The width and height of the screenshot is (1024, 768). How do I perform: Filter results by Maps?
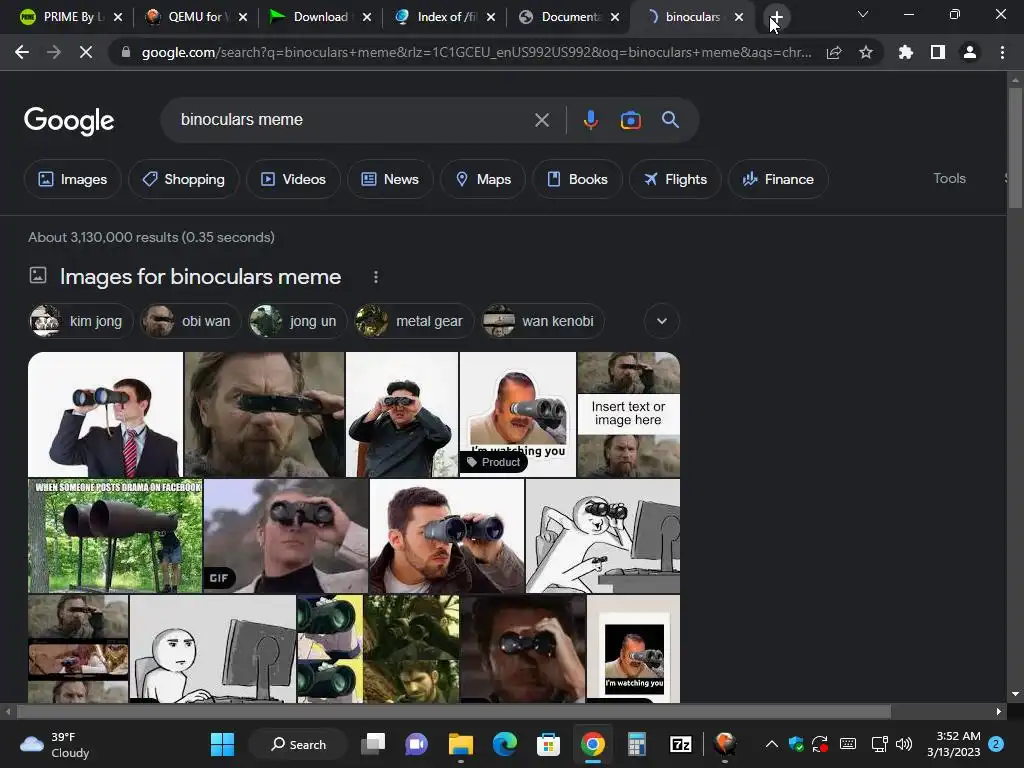pos(483,179)
